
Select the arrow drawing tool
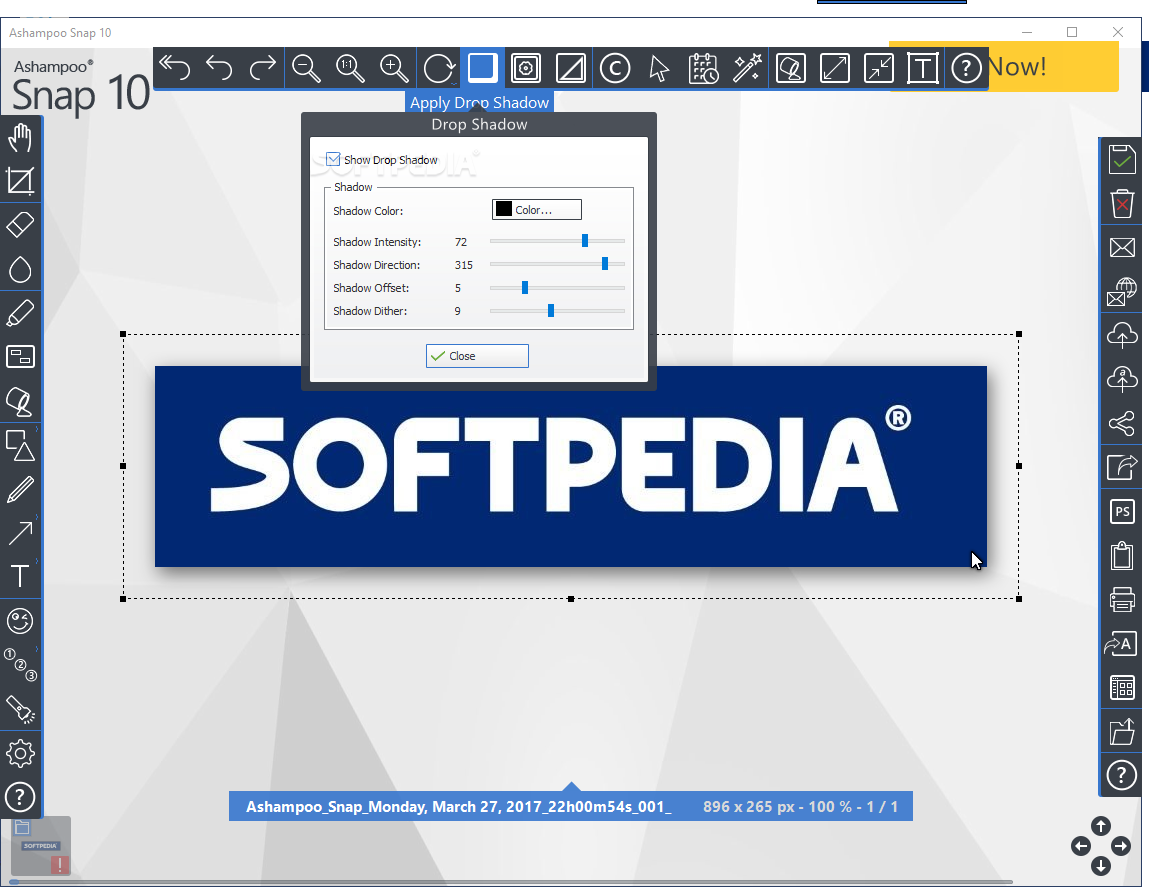click(21, 533)
